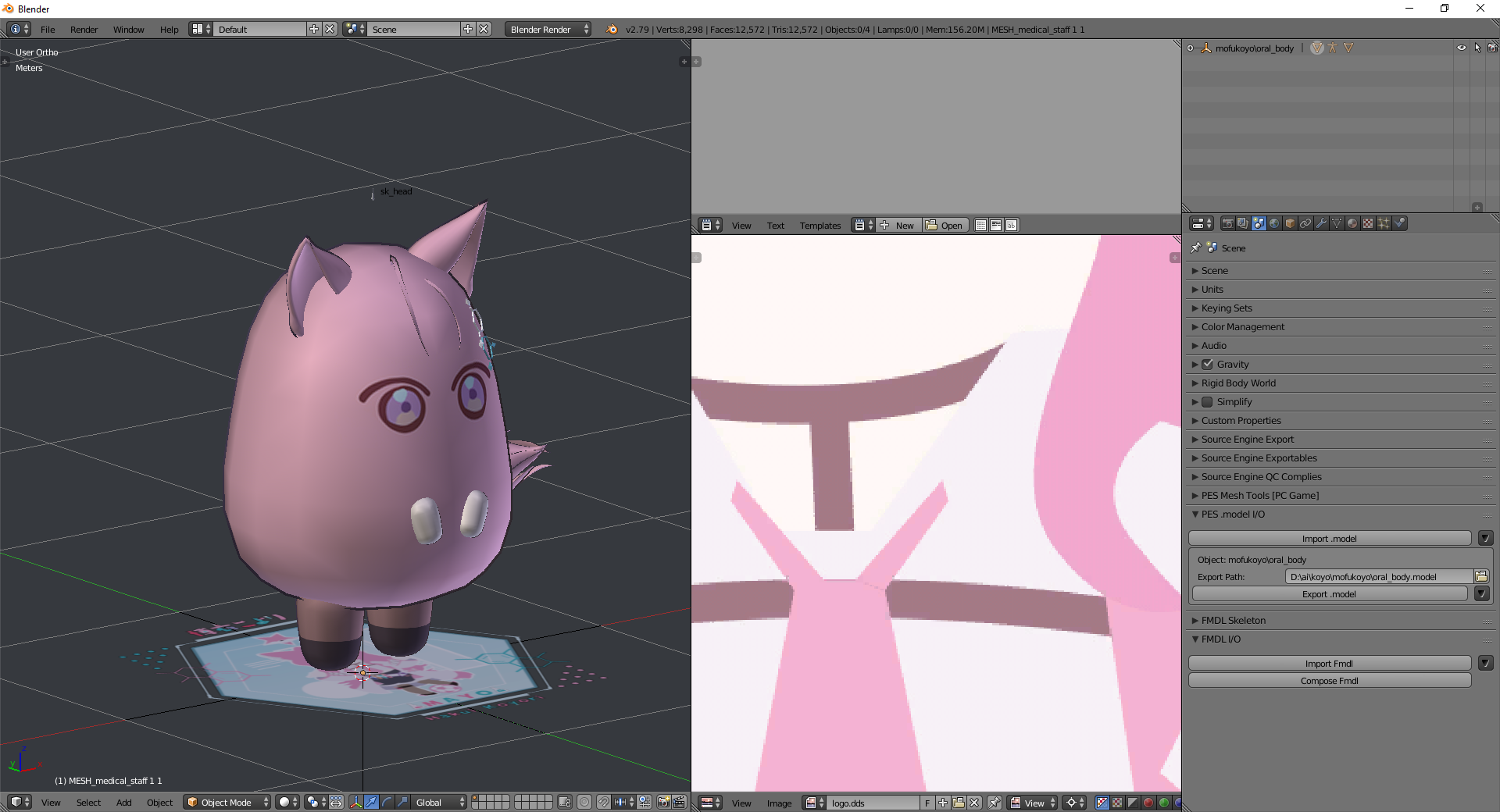Click armature icon next to mofukoyo\oral_body
The height and width of the screenshot is (812, 1500).
[1332, 48]
